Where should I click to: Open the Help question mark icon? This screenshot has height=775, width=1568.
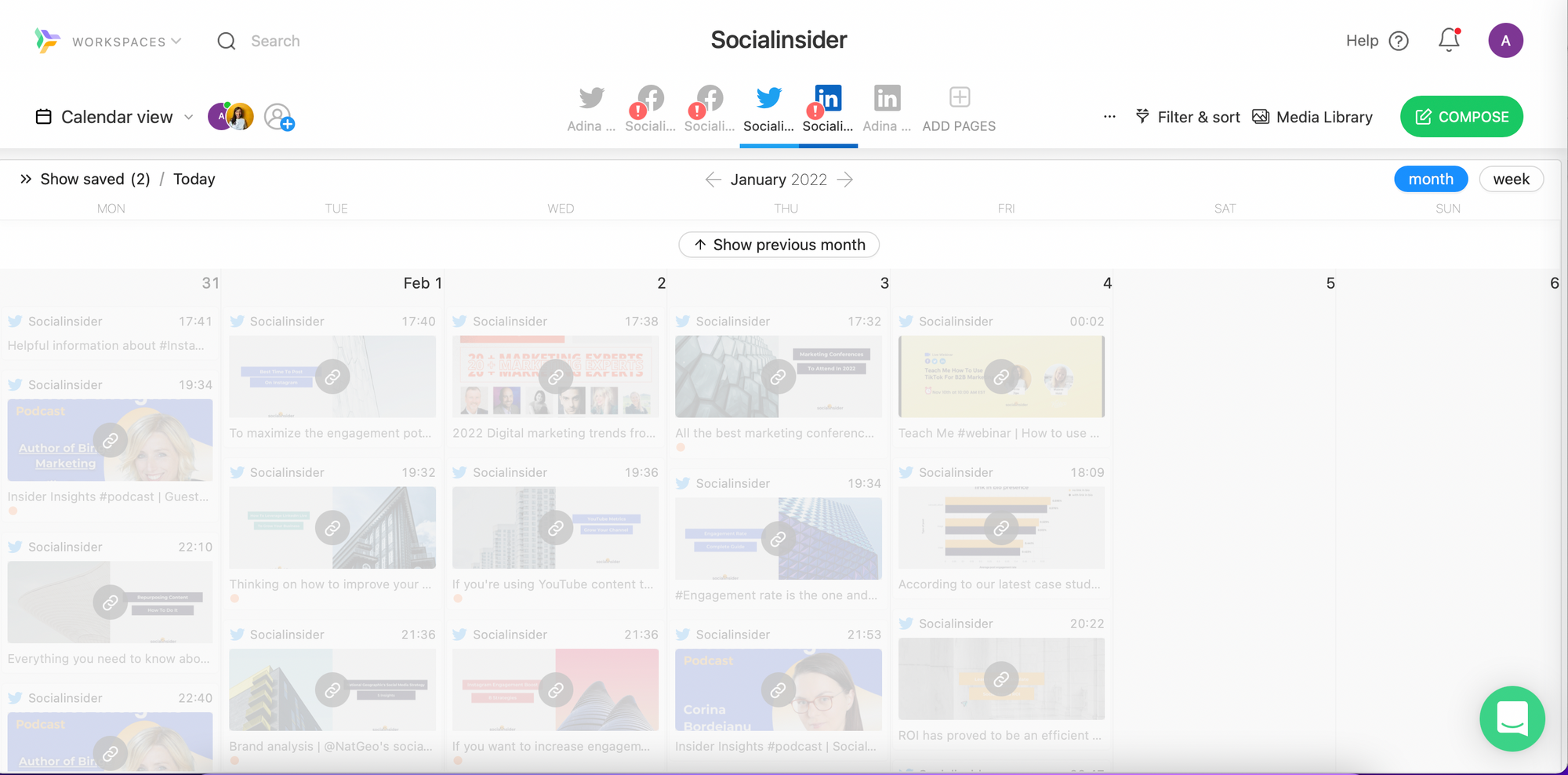tap(1399, 41)
